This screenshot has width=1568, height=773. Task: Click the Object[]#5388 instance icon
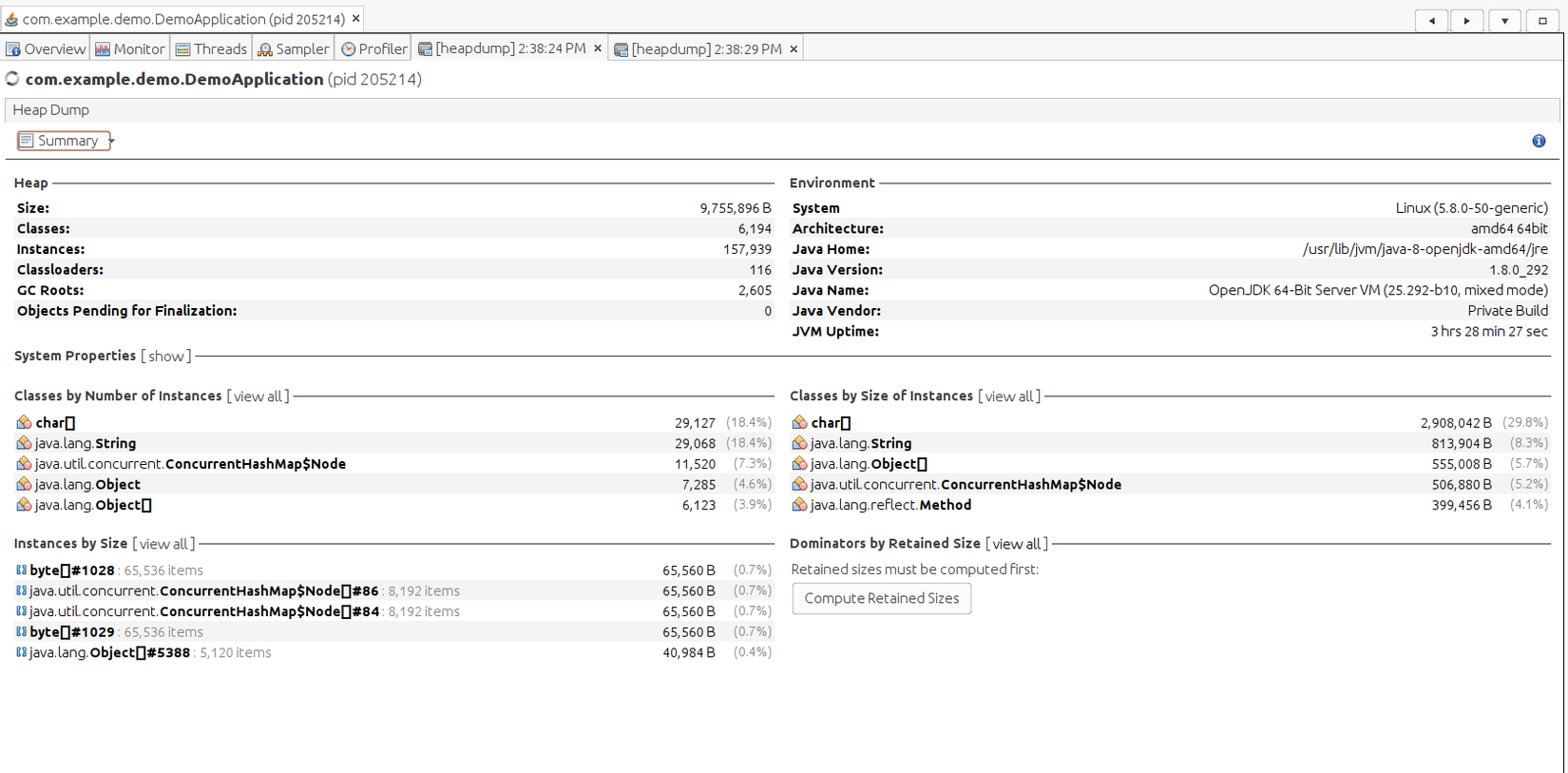(x=21, y=652)
